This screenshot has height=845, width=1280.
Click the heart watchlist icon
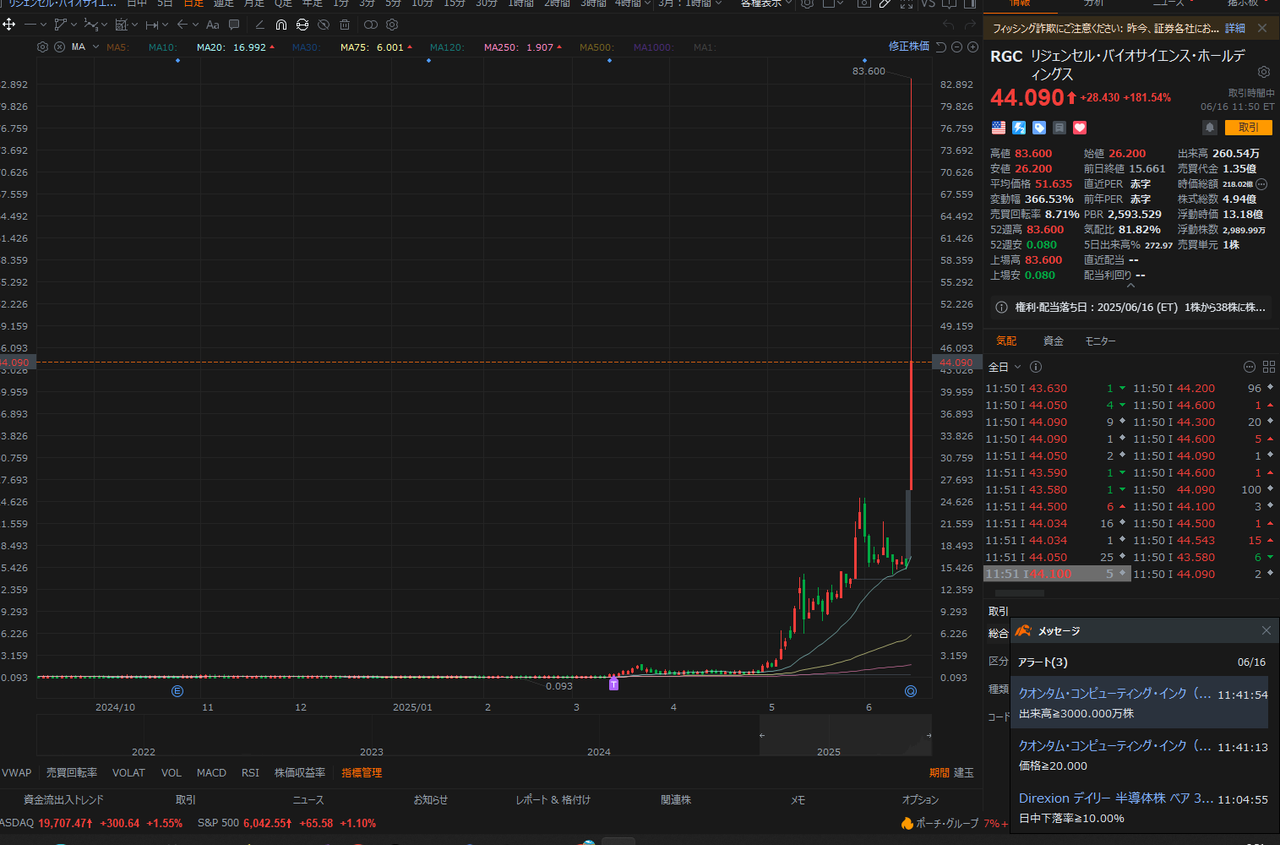point(1079,128)
